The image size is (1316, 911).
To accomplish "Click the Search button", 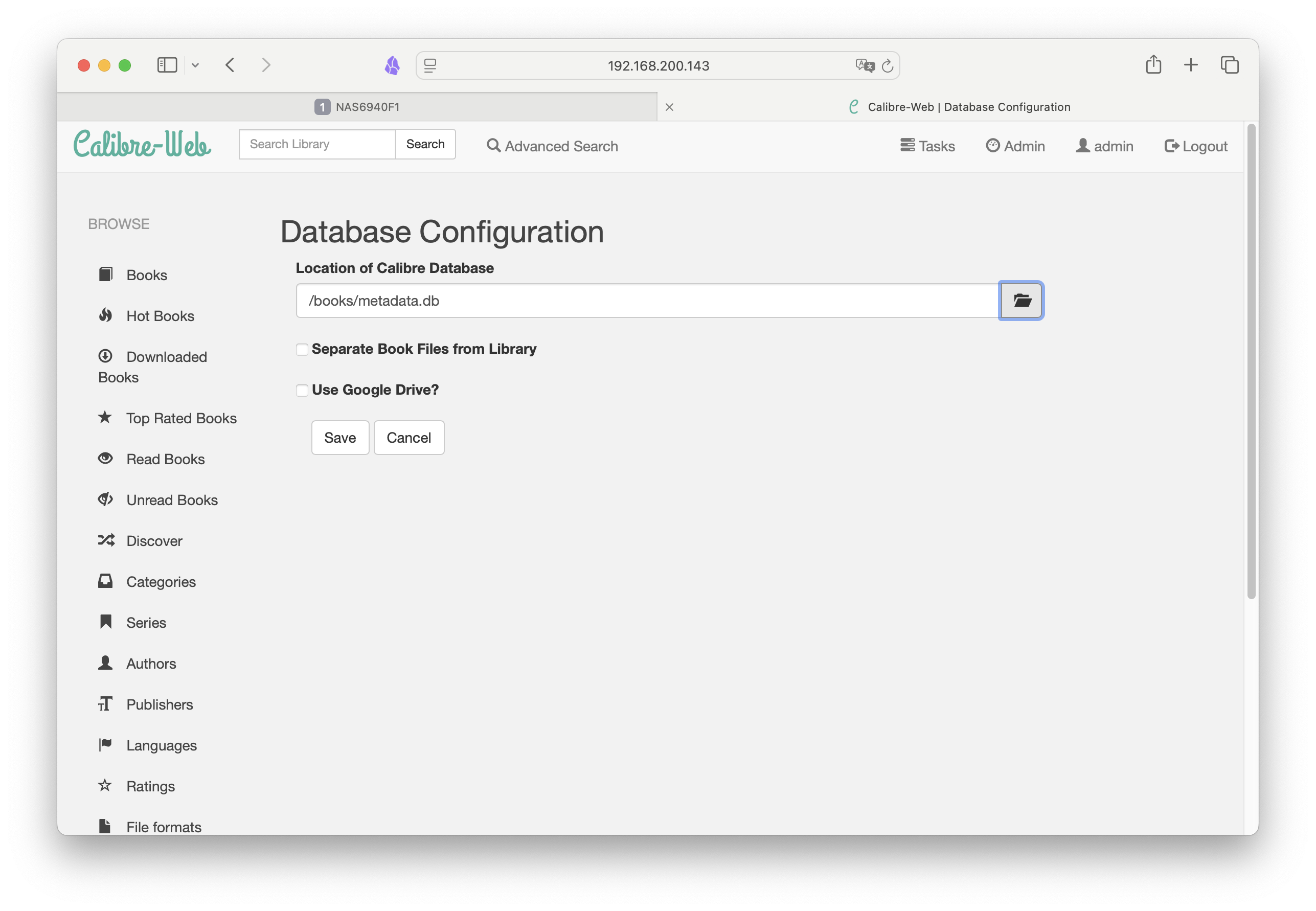I will coord(425,144).
